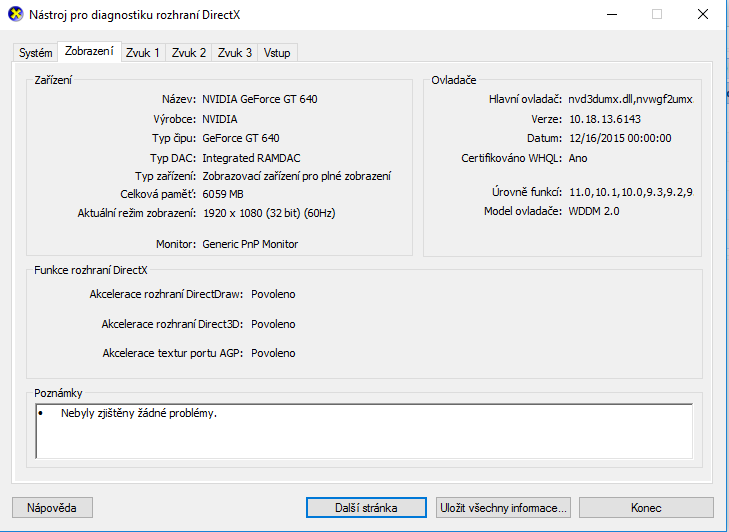This screenshot has height=532, width=729.
Task: Click the DirectX diagnostic icon in title bar
Action: [13, 14]
